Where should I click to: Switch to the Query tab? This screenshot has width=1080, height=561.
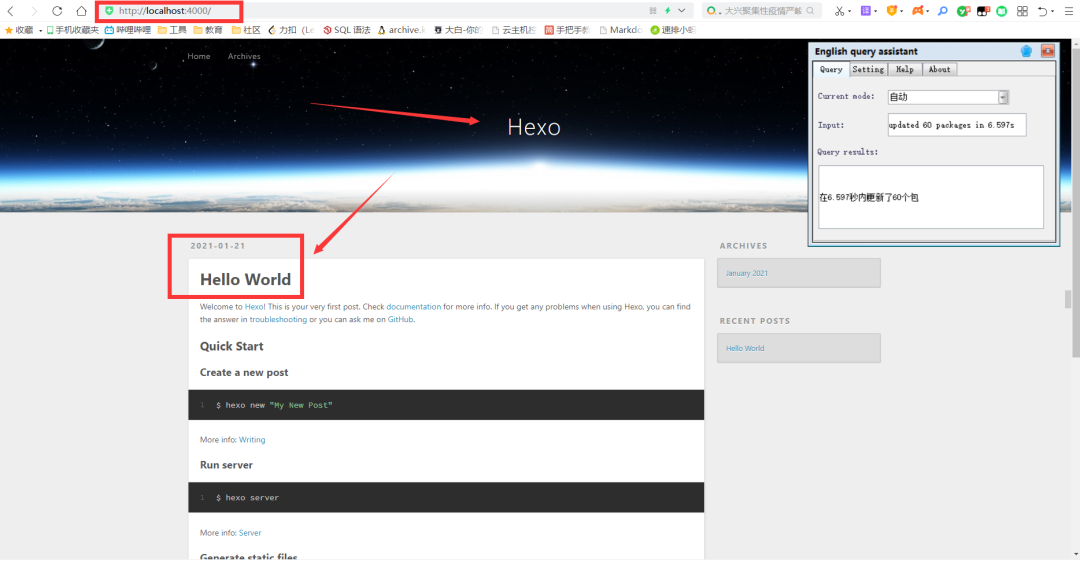click(x=831, y=70)
